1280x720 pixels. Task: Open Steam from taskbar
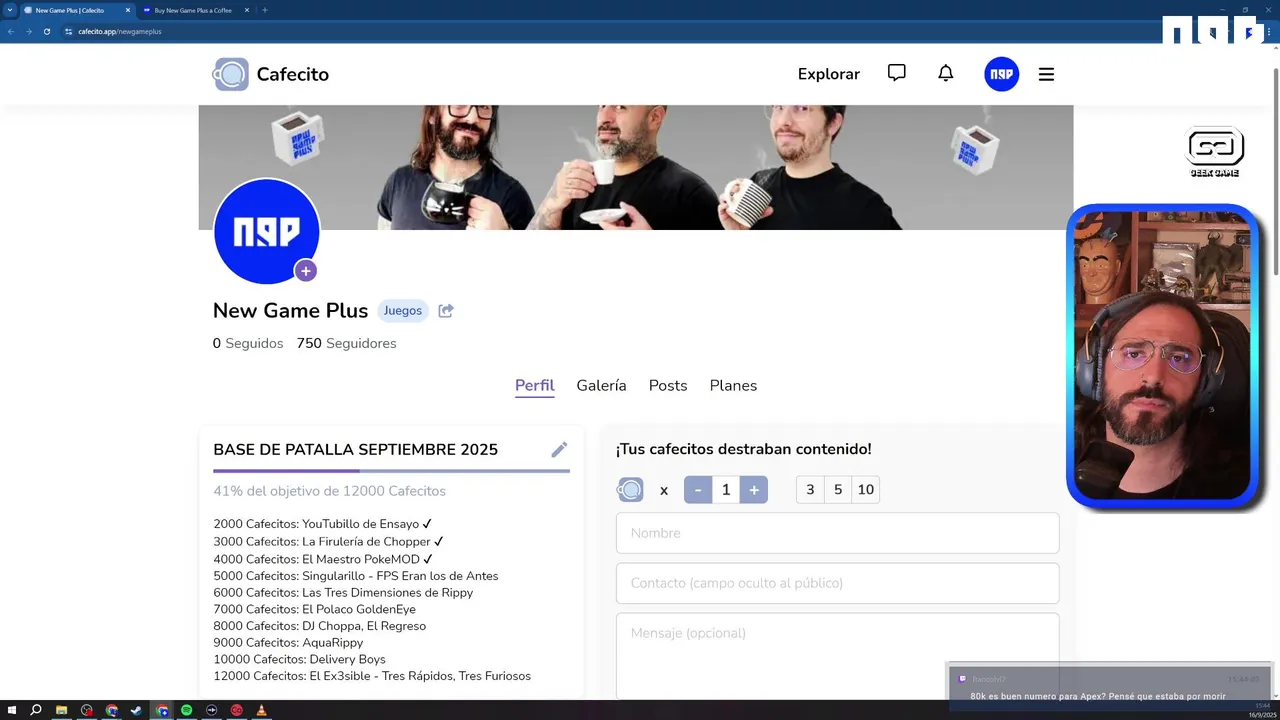click(136, 710)
